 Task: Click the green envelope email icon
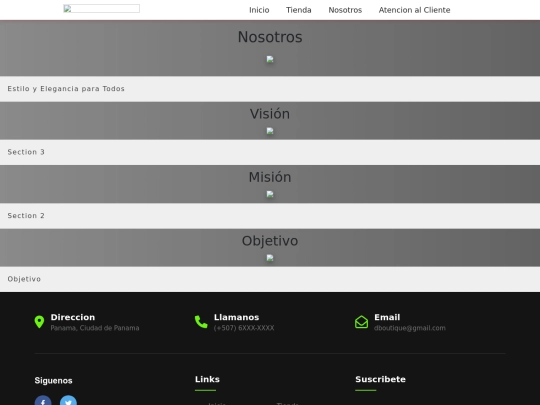[362, 322]
